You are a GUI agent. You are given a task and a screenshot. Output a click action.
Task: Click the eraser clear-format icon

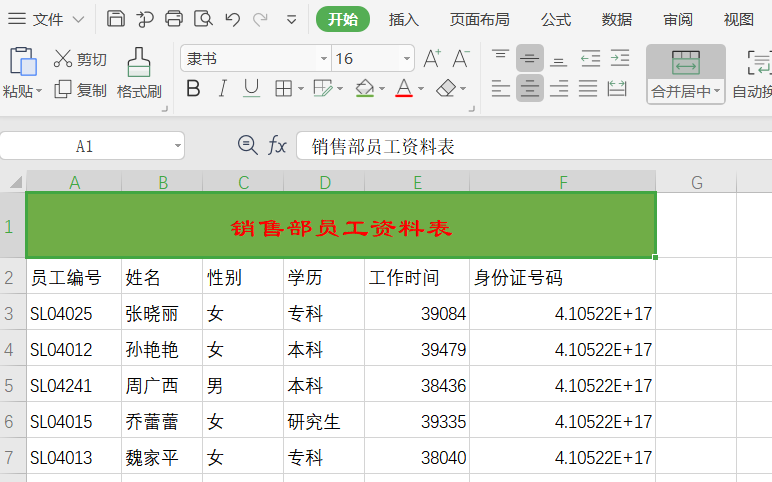446,89
